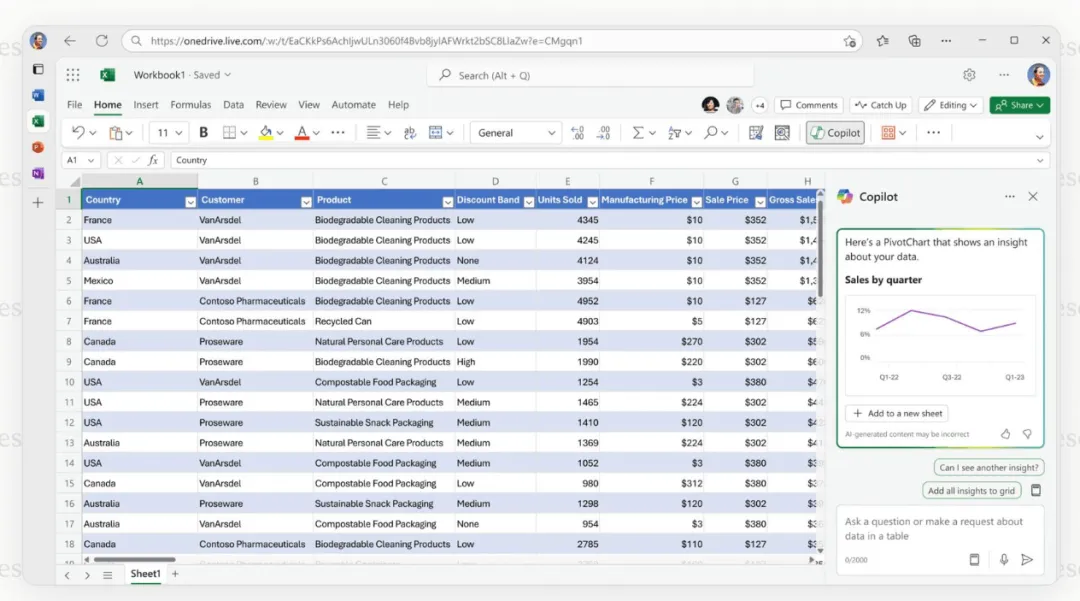Open the Word app in left sidebar
The width and height of the screenshot is (1080, 601).
(38, 95)
